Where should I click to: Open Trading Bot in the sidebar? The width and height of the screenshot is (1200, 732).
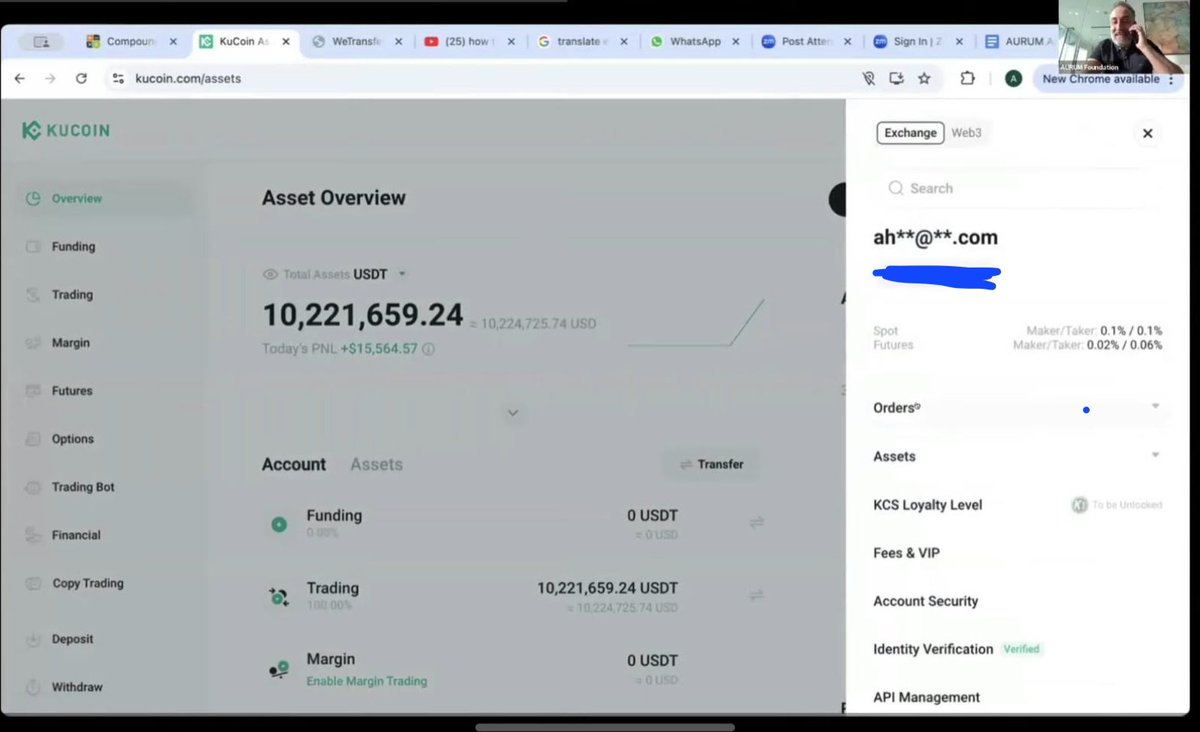tap(83, 486)
